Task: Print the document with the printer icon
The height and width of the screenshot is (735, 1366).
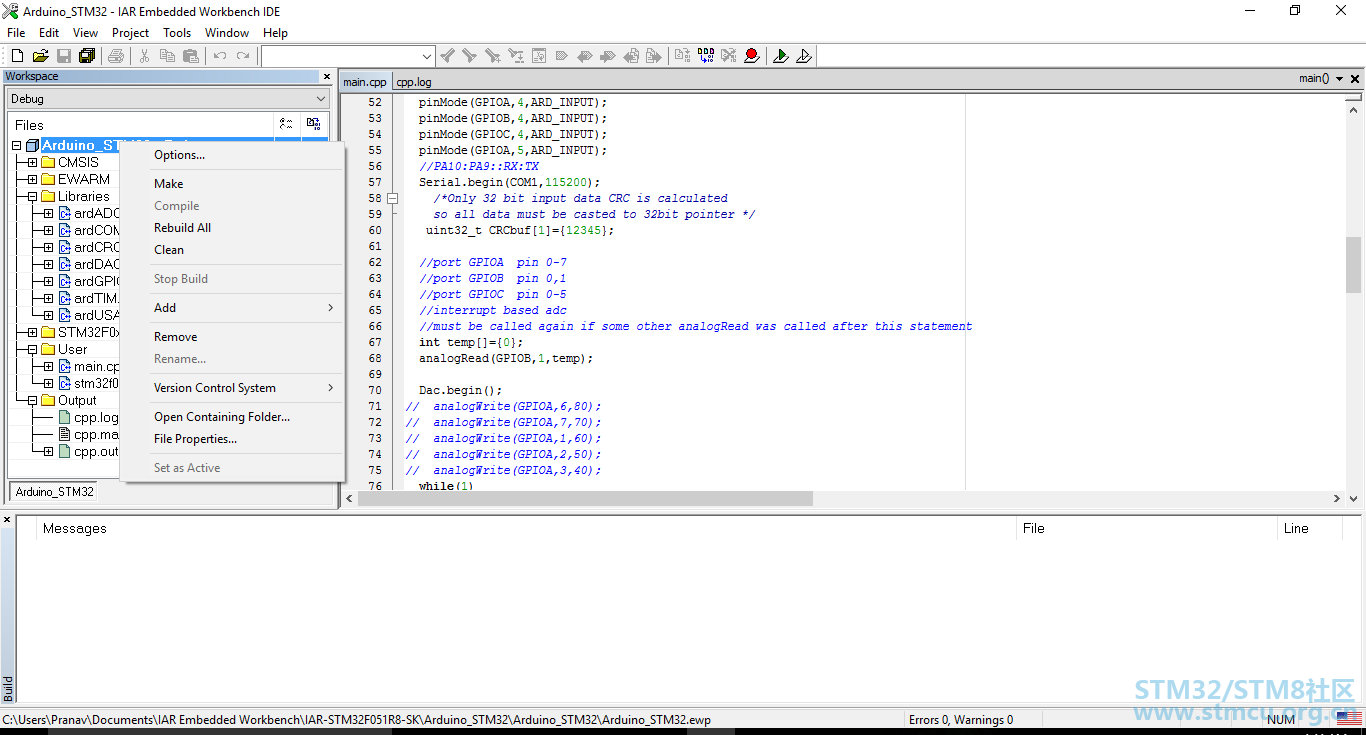Action: (x=116, y=56)
